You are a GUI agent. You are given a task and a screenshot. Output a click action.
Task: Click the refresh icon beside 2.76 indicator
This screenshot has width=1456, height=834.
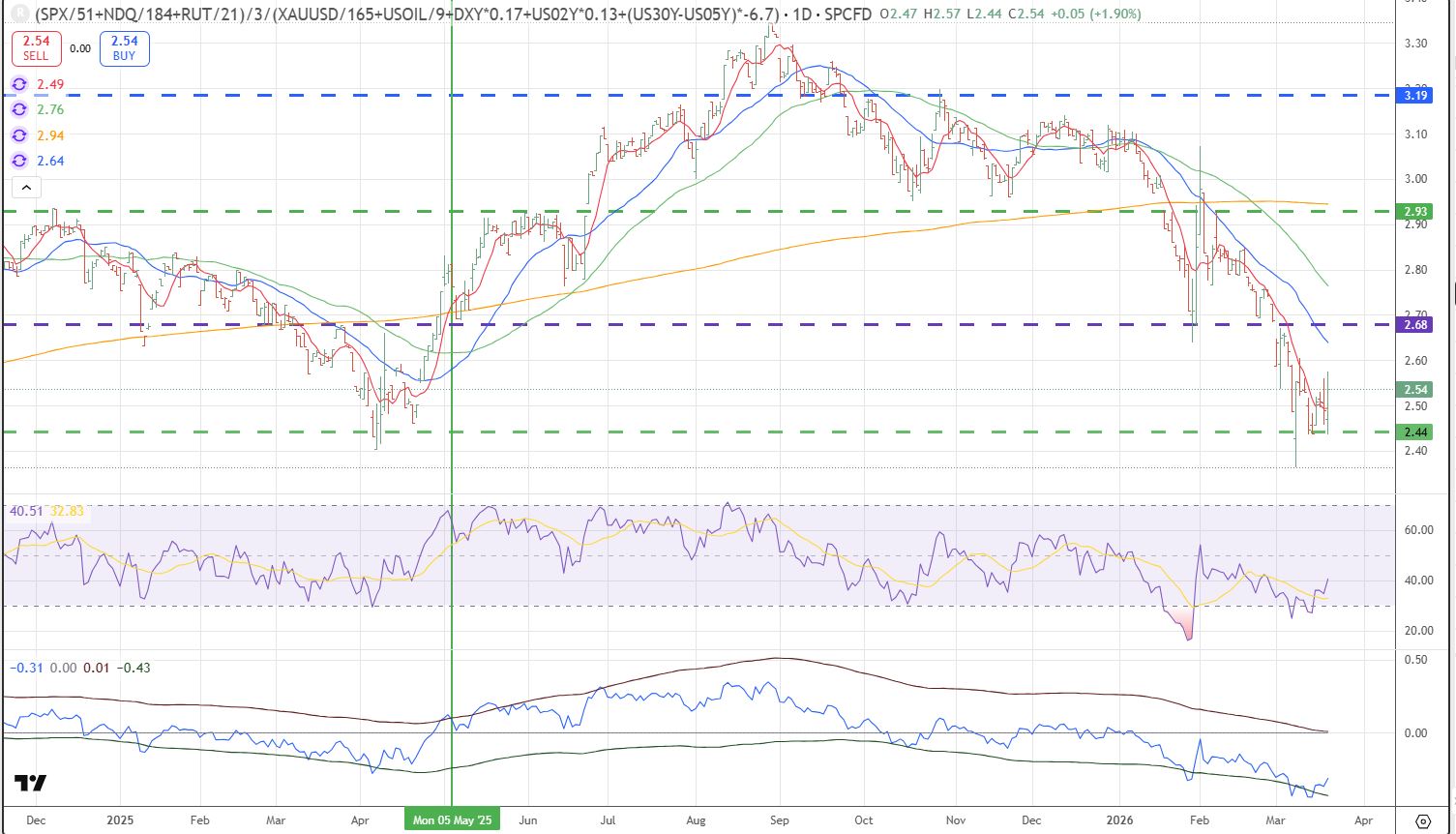coord(18,110)
